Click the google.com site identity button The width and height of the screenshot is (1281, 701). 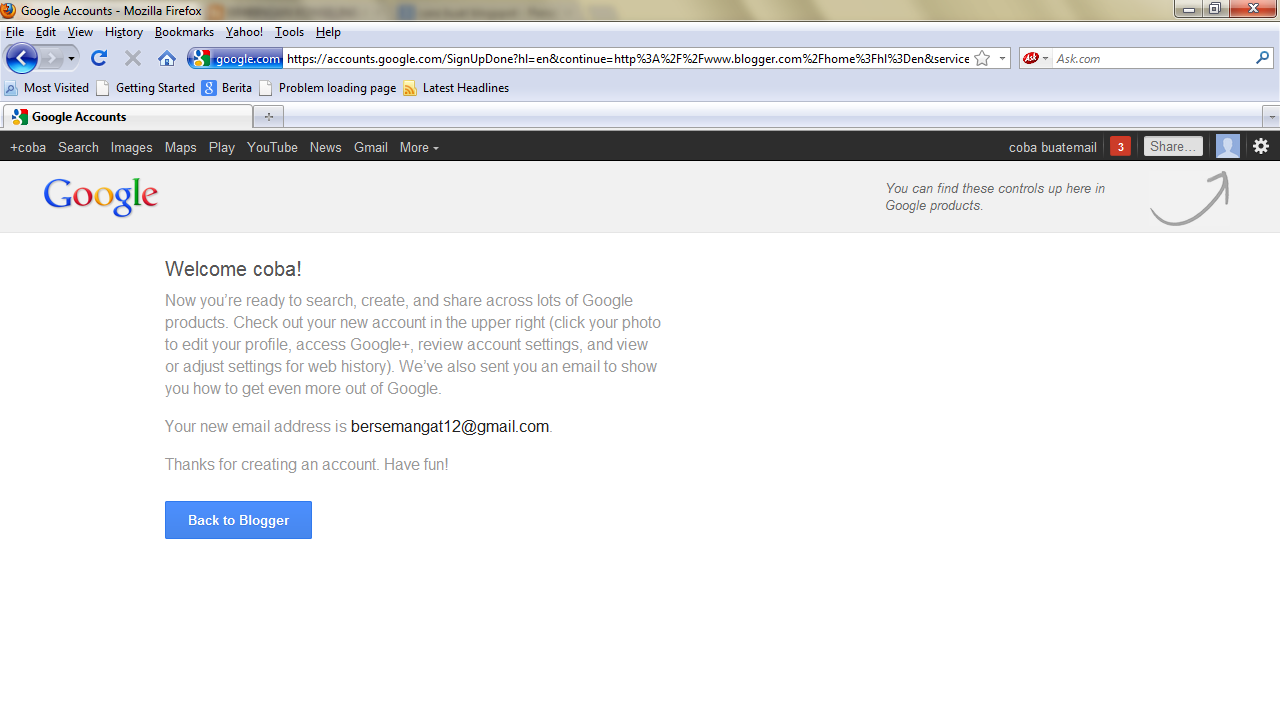click(235, 58)
